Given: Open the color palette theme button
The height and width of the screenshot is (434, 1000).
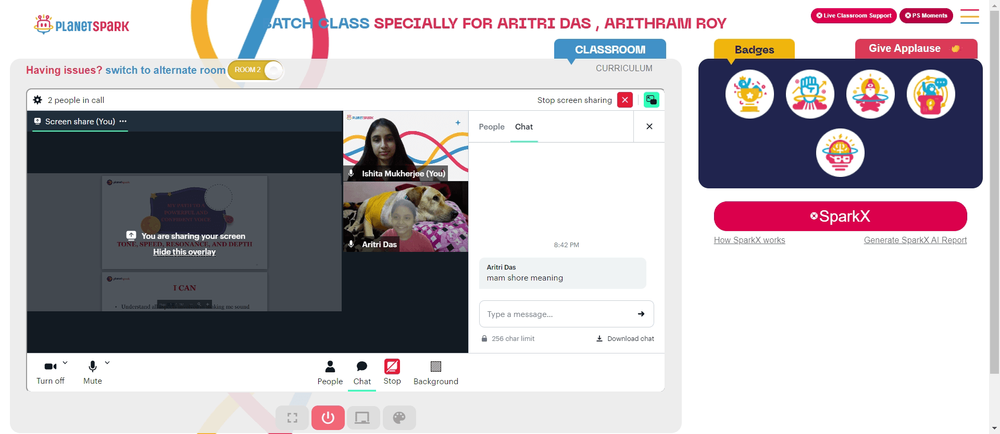Looking at the screenshot, I should pos(399,418).
